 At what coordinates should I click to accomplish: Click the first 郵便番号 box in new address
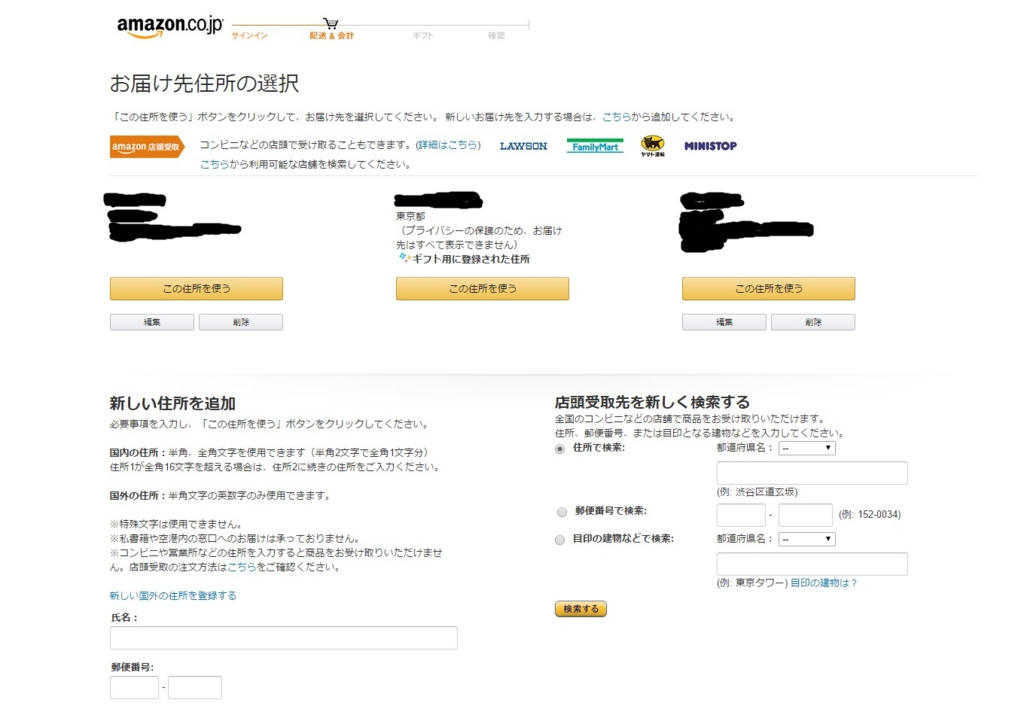point(134,688)
